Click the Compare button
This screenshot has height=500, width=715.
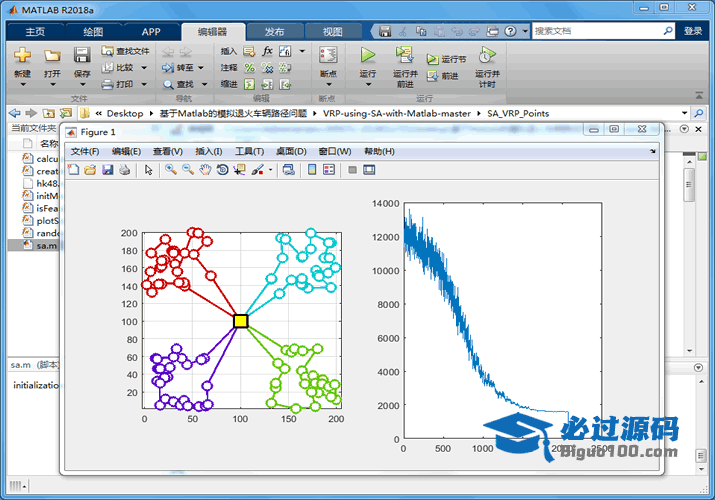click(118, 67)
